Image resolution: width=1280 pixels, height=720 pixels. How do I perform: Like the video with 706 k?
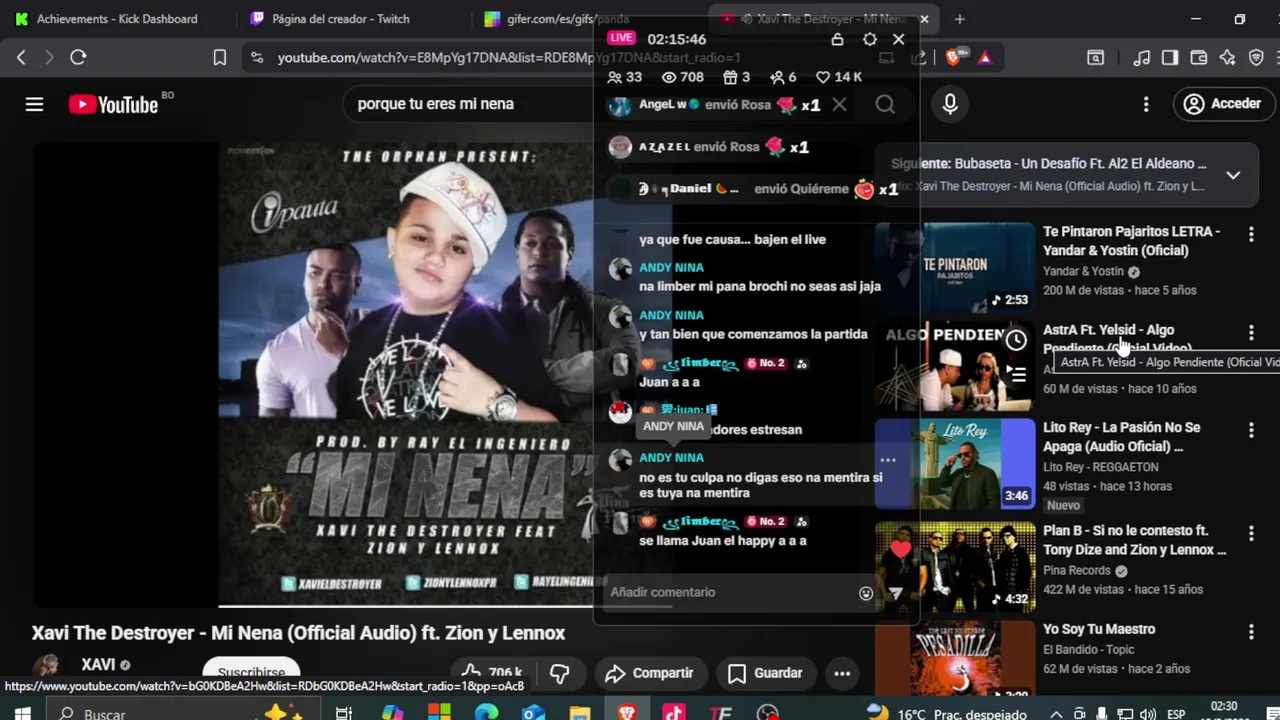point(492,673)
